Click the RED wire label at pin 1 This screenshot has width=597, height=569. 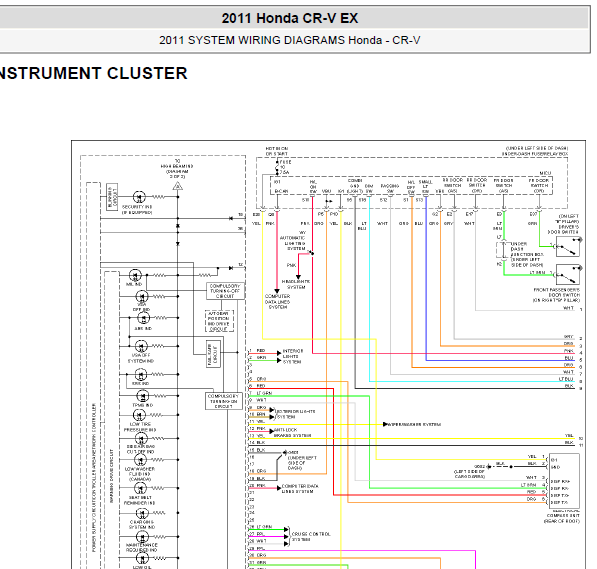click(x=261, y=350)
